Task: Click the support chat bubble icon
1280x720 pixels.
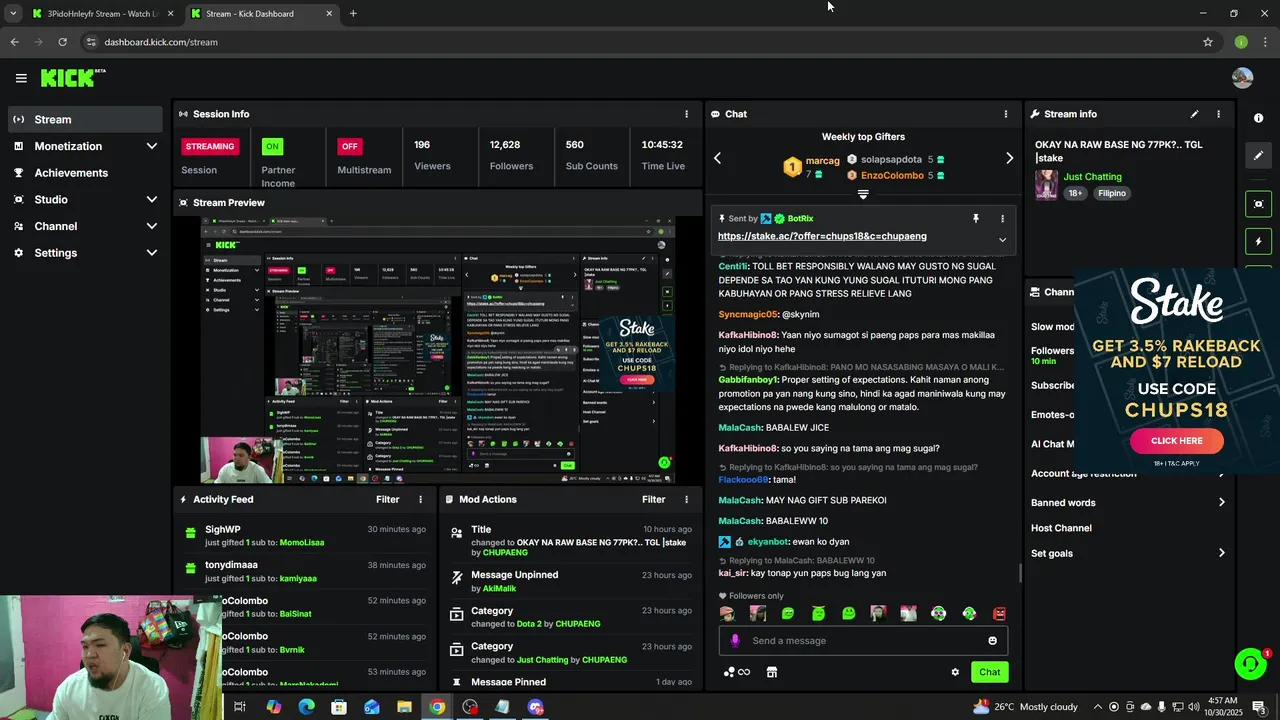Action: point(1250,664)
